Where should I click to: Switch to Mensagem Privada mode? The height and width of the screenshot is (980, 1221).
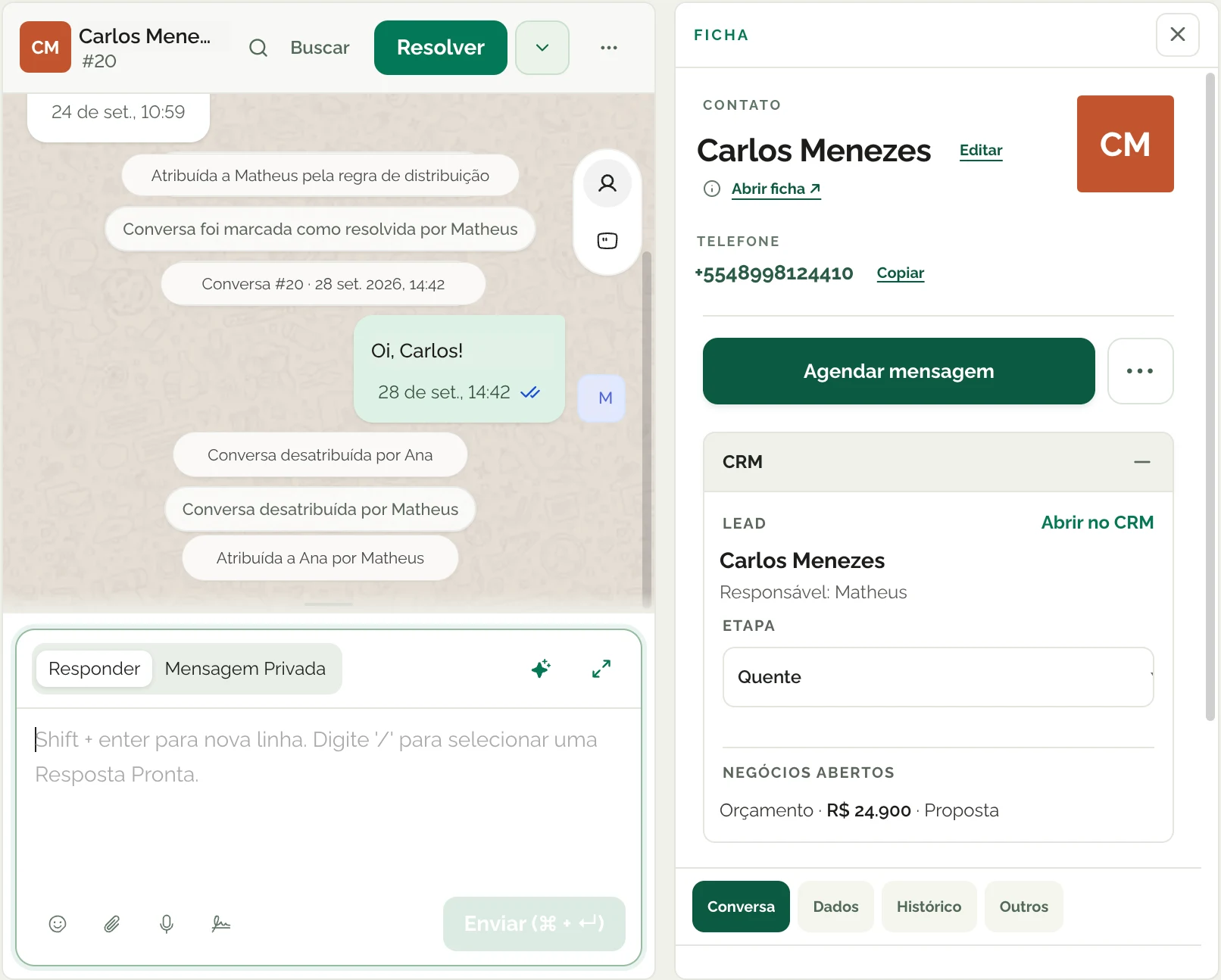coord(245,669)
